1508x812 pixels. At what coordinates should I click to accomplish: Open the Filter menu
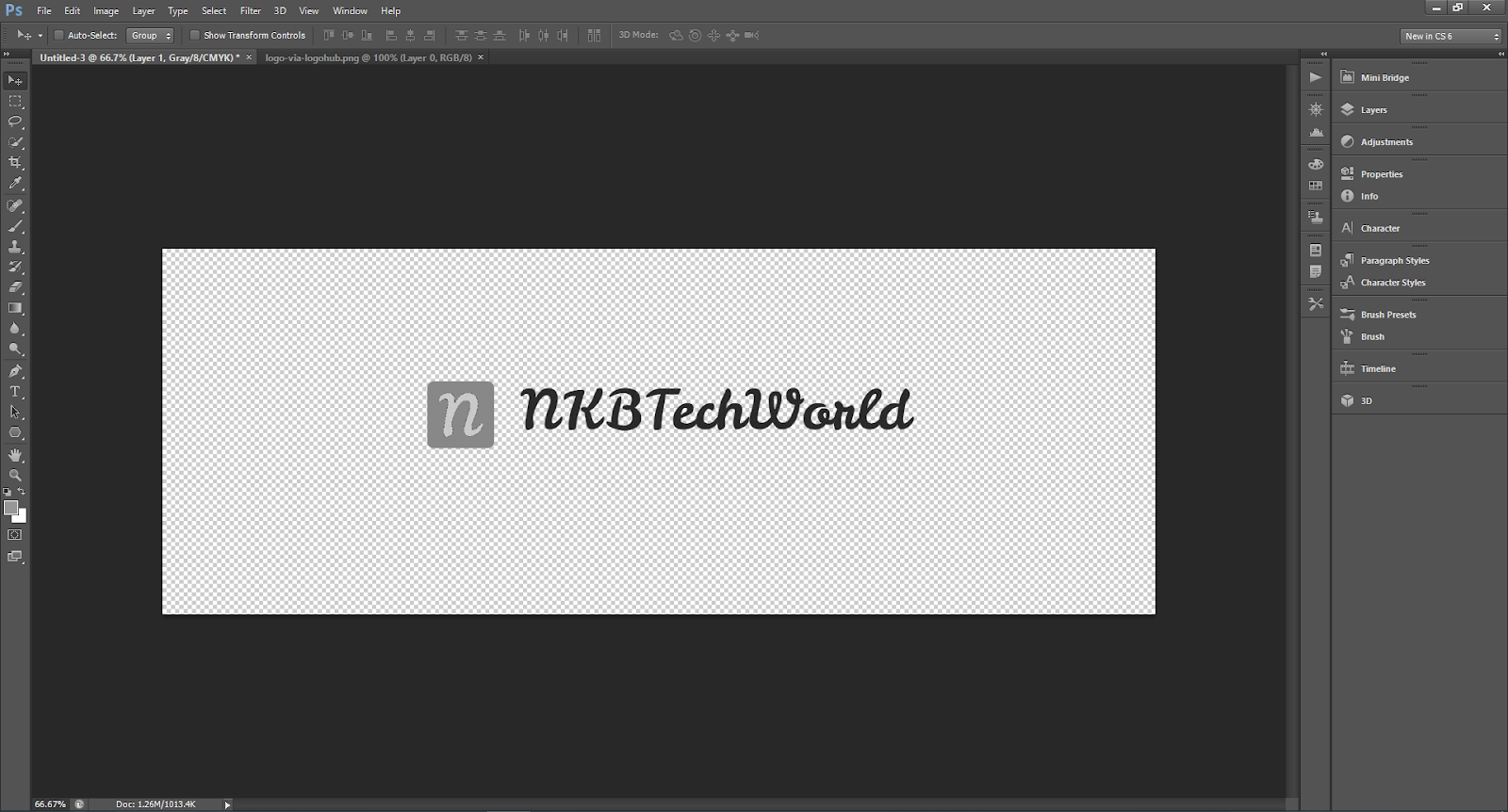251,10
